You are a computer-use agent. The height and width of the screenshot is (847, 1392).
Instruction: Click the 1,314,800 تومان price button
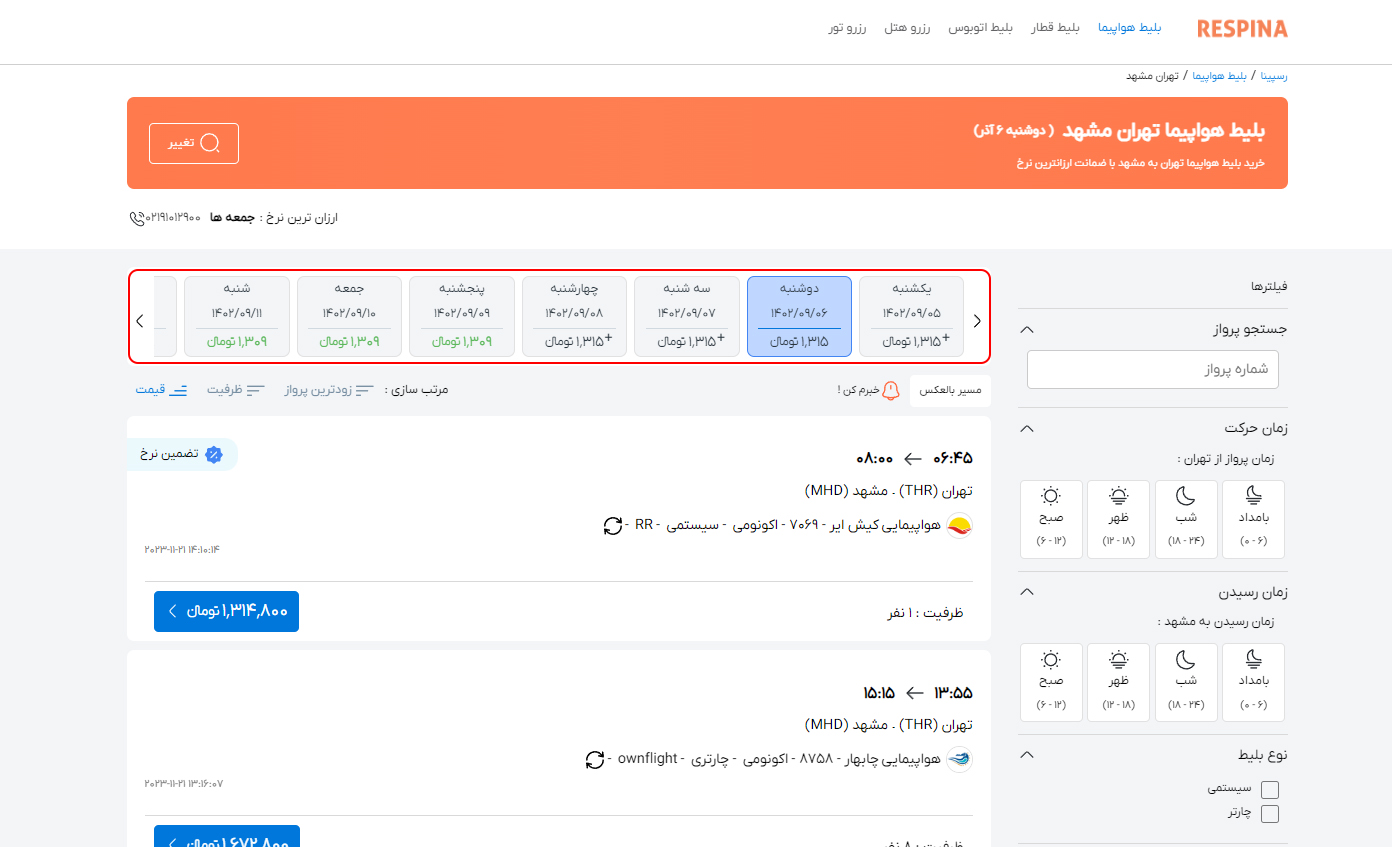226,611
